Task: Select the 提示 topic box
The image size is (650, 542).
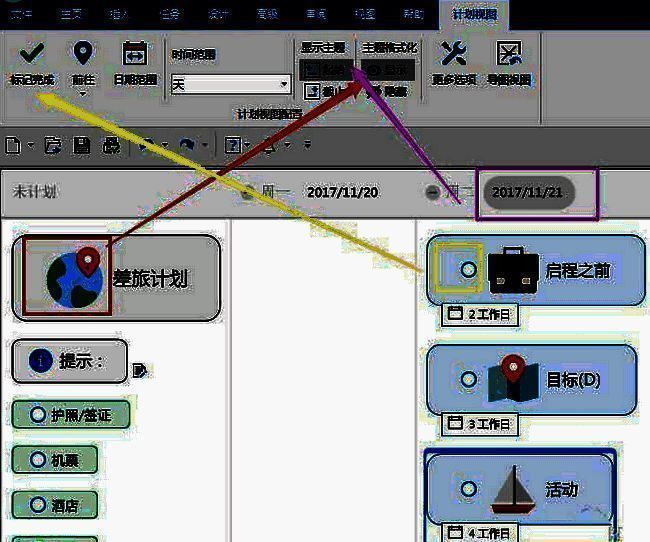Action: click(x=69, y=361)
